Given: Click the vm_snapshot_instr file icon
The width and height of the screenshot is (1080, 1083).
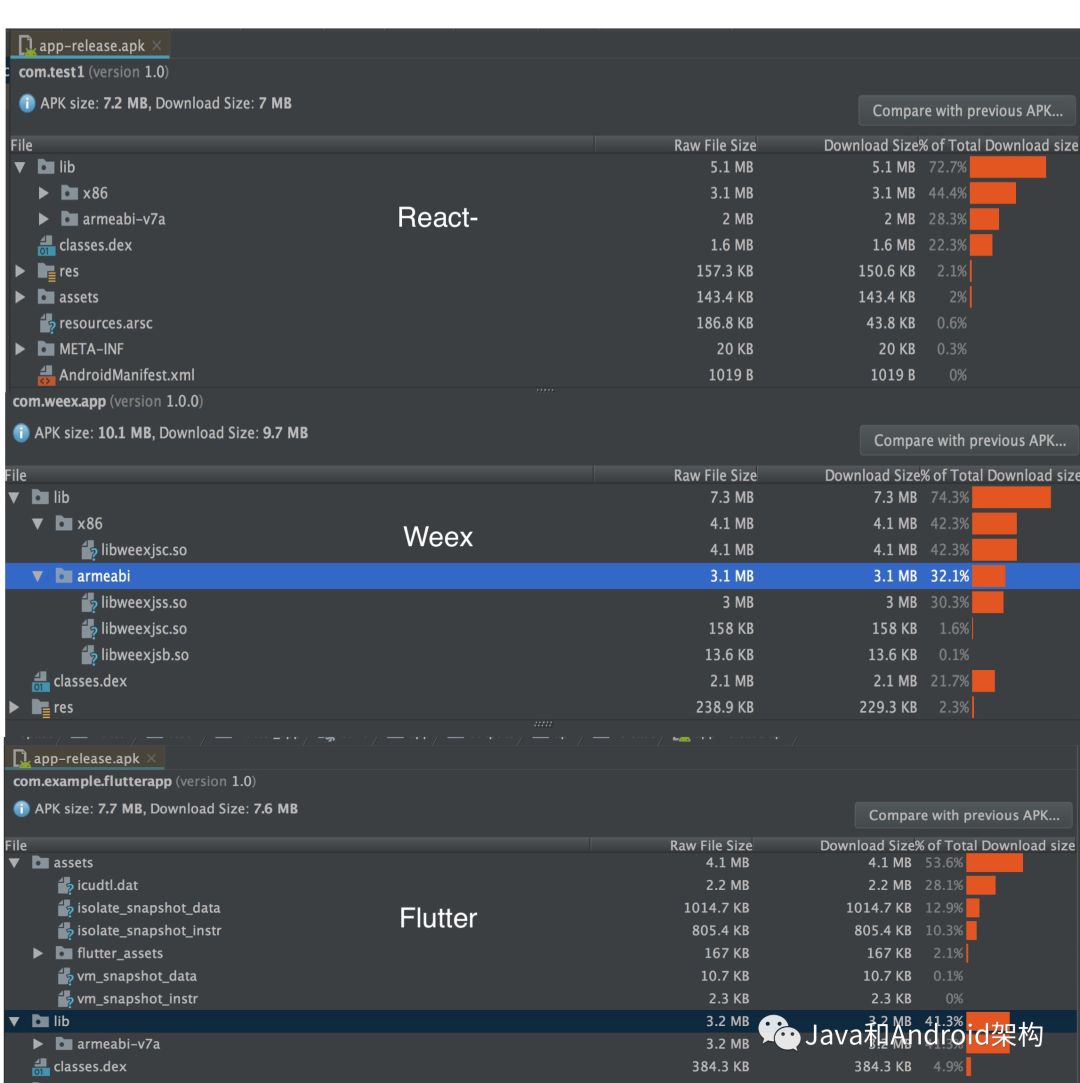Looking at the screenshot, I should pos(66,999).
